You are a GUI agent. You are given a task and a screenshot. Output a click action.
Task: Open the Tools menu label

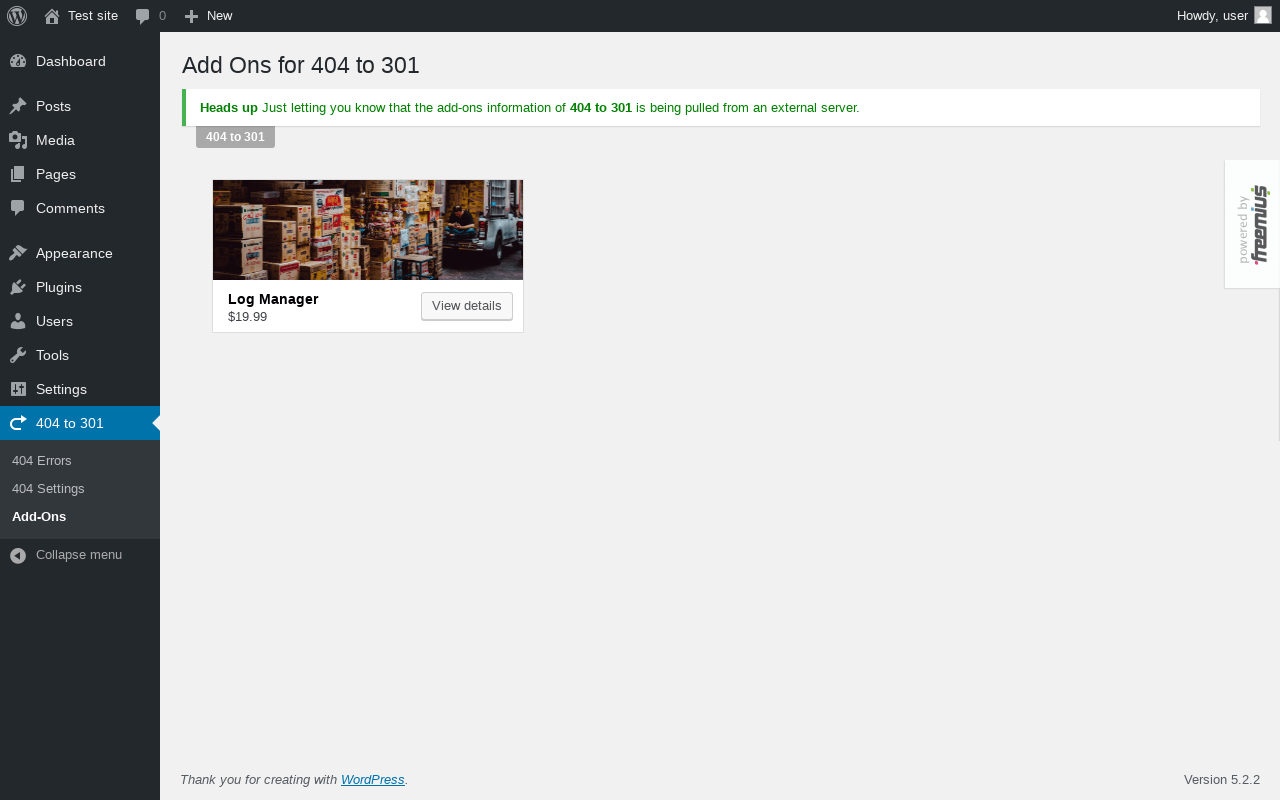coord(52,355)
